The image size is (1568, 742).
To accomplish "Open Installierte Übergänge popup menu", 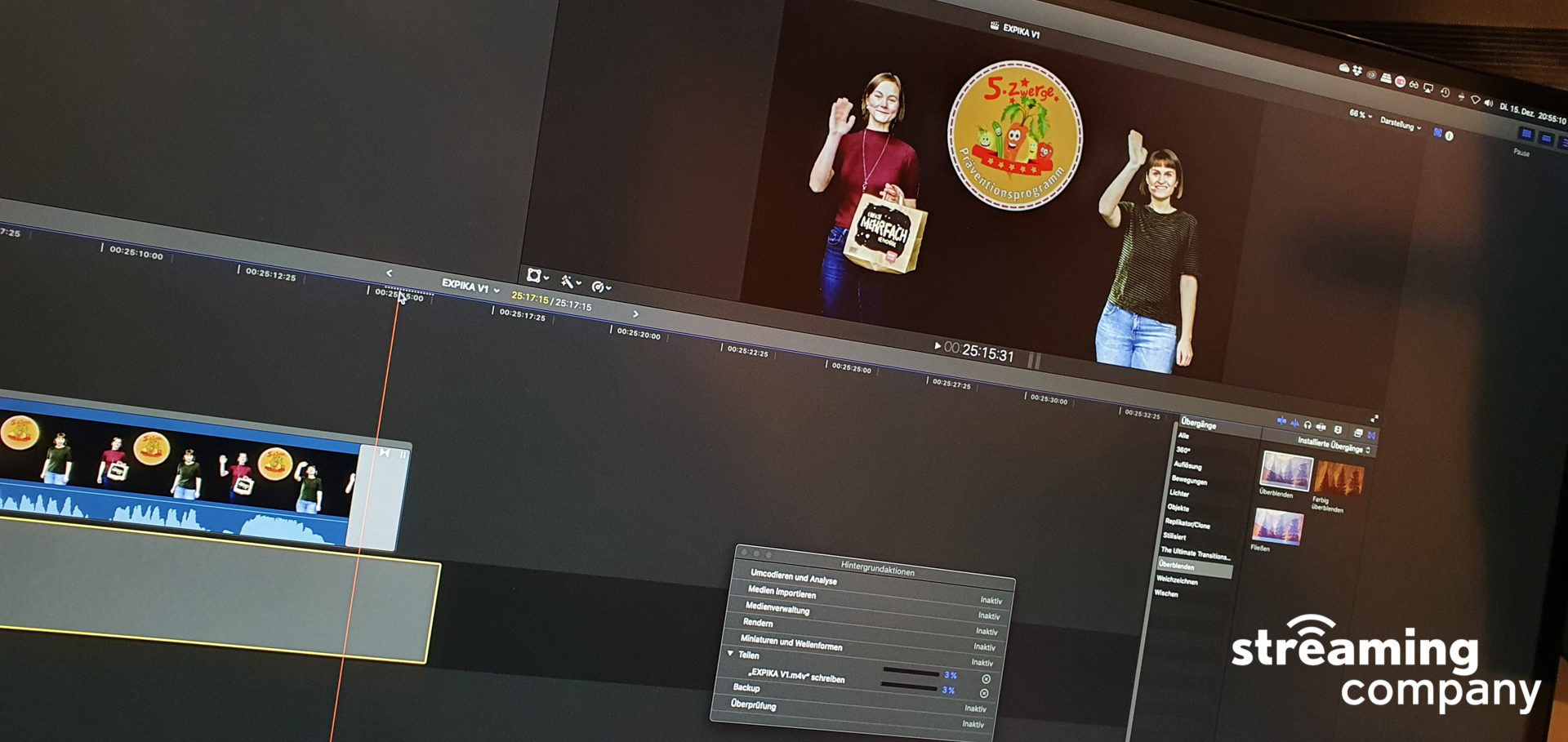I will [1334, 445].
